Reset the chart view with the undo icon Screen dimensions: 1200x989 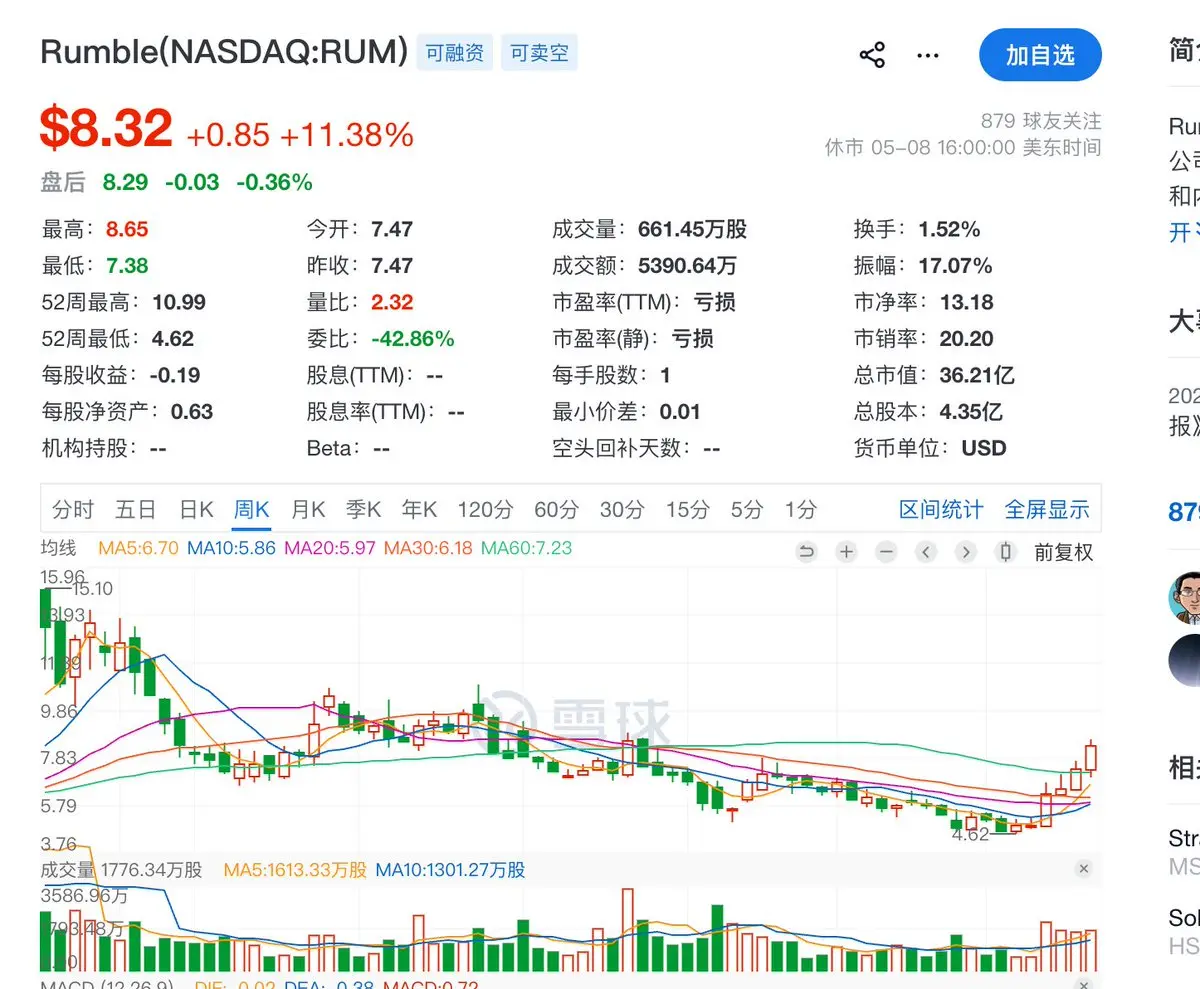(x=807, y=552)
